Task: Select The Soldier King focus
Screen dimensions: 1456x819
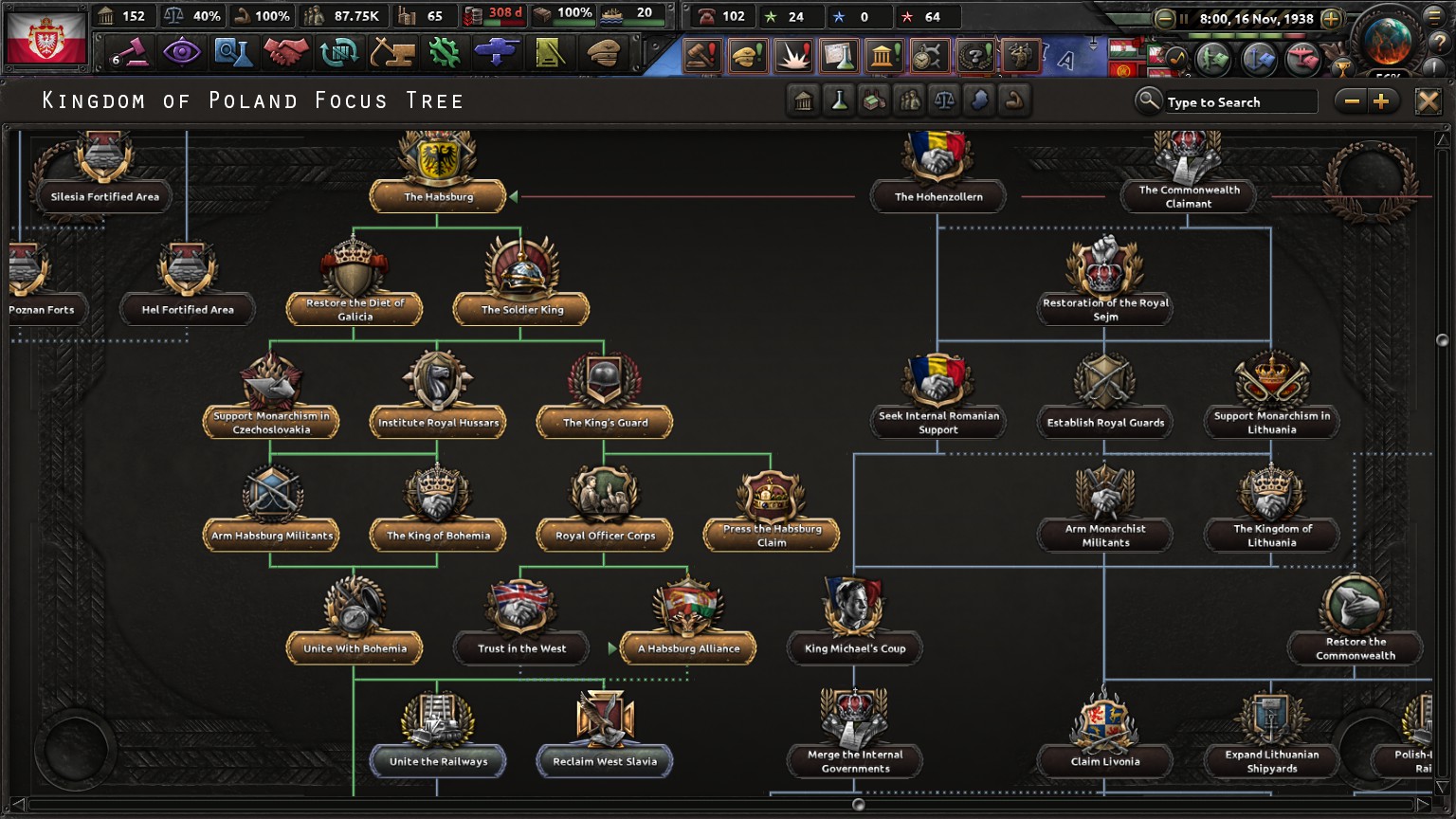Action: [521, 309]
